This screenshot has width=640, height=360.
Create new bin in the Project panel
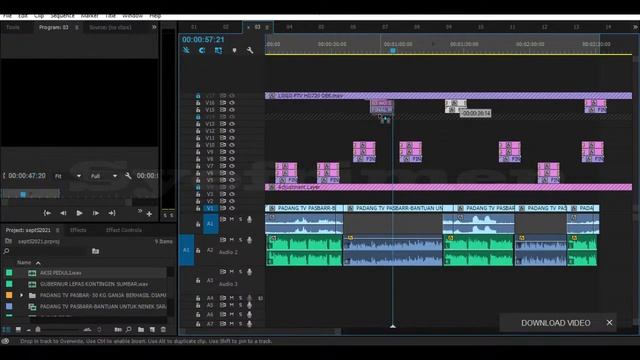pos(141,329)
